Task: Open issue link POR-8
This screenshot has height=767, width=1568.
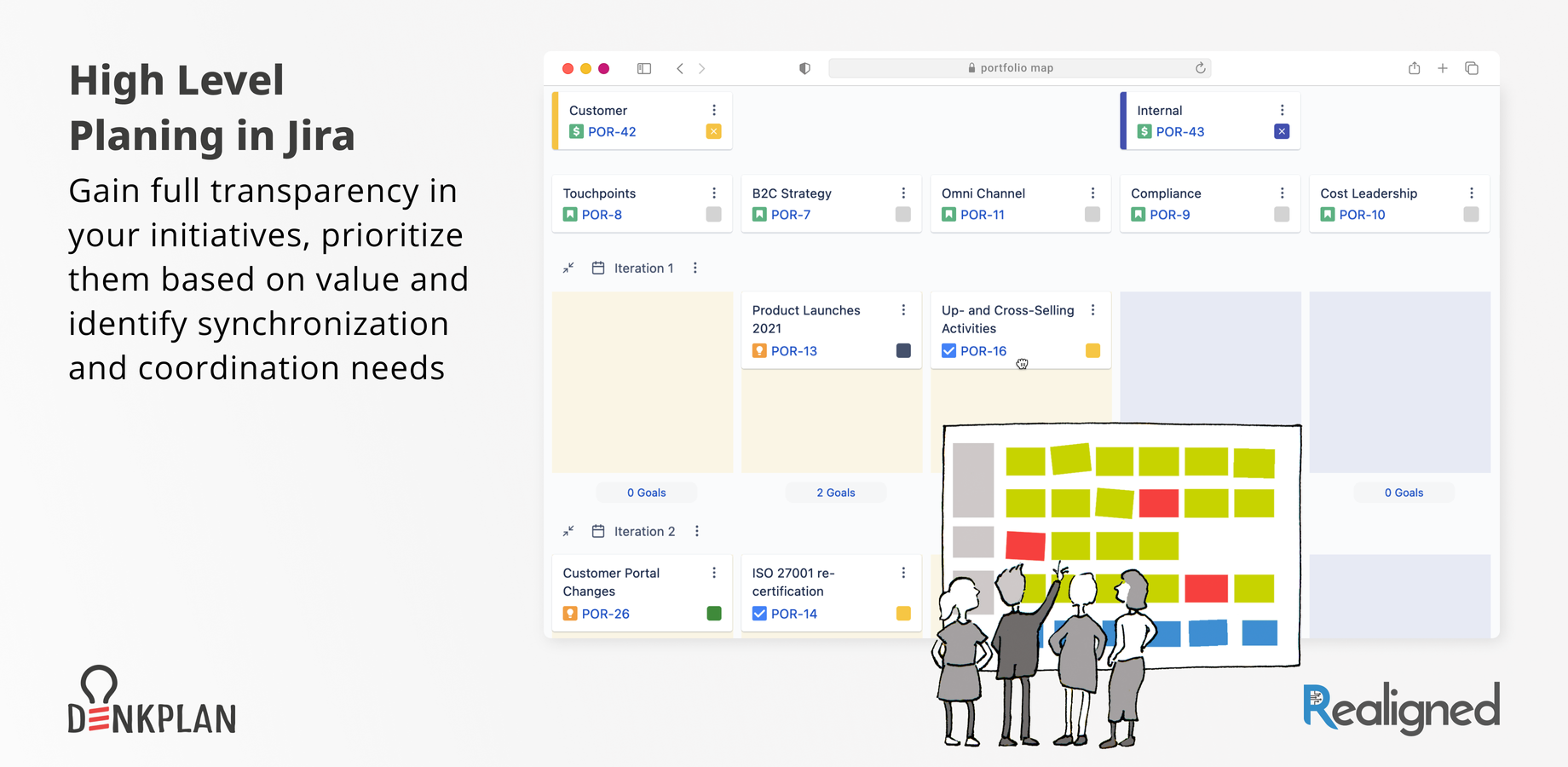Action: (602, 215)
